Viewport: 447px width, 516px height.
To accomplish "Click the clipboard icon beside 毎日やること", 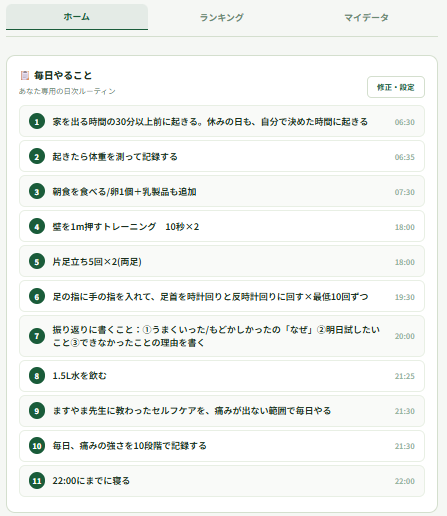I will [x=25, y=75].
